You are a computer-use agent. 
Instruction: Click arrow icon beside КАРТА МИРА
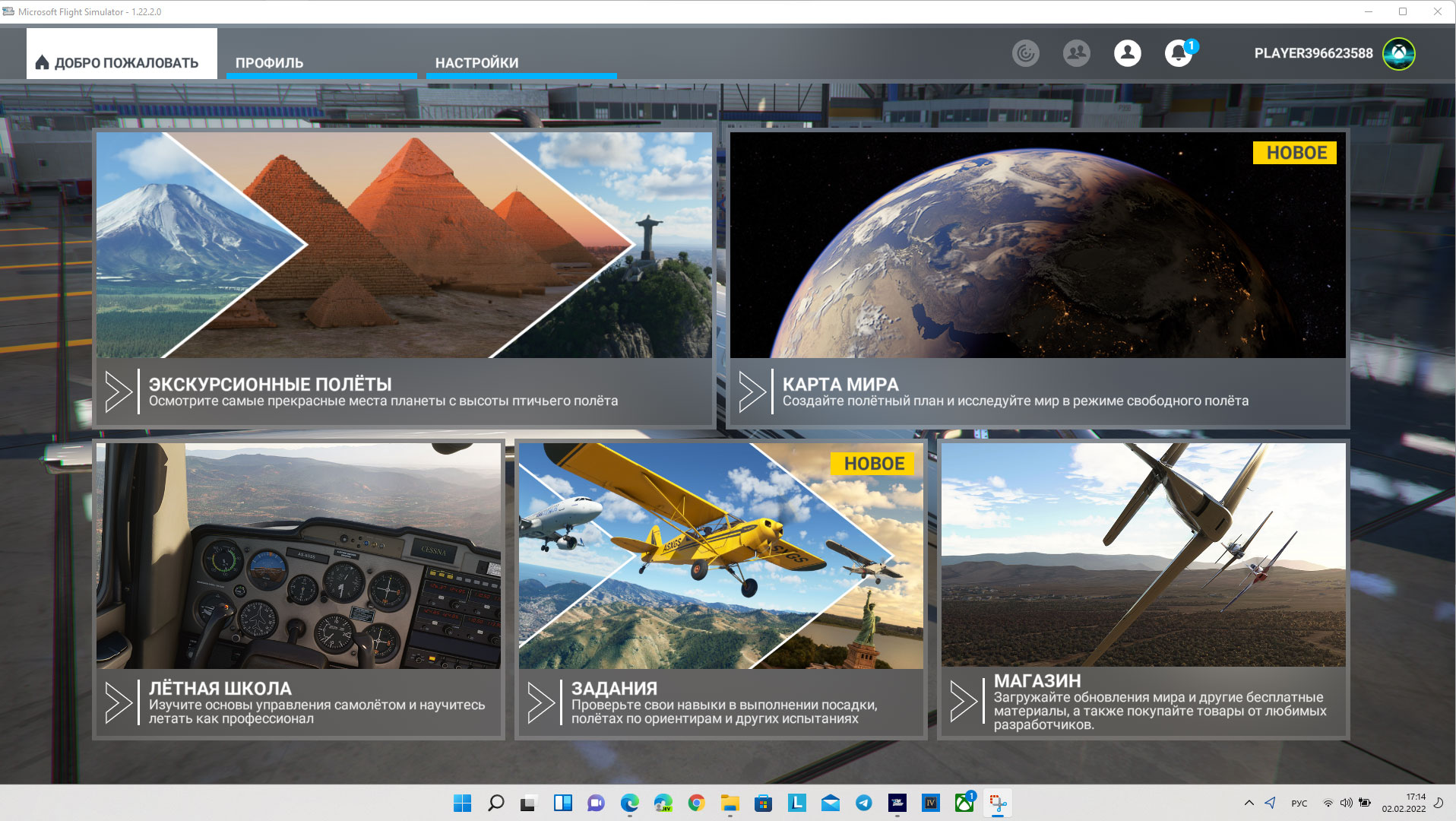[752, 391]
